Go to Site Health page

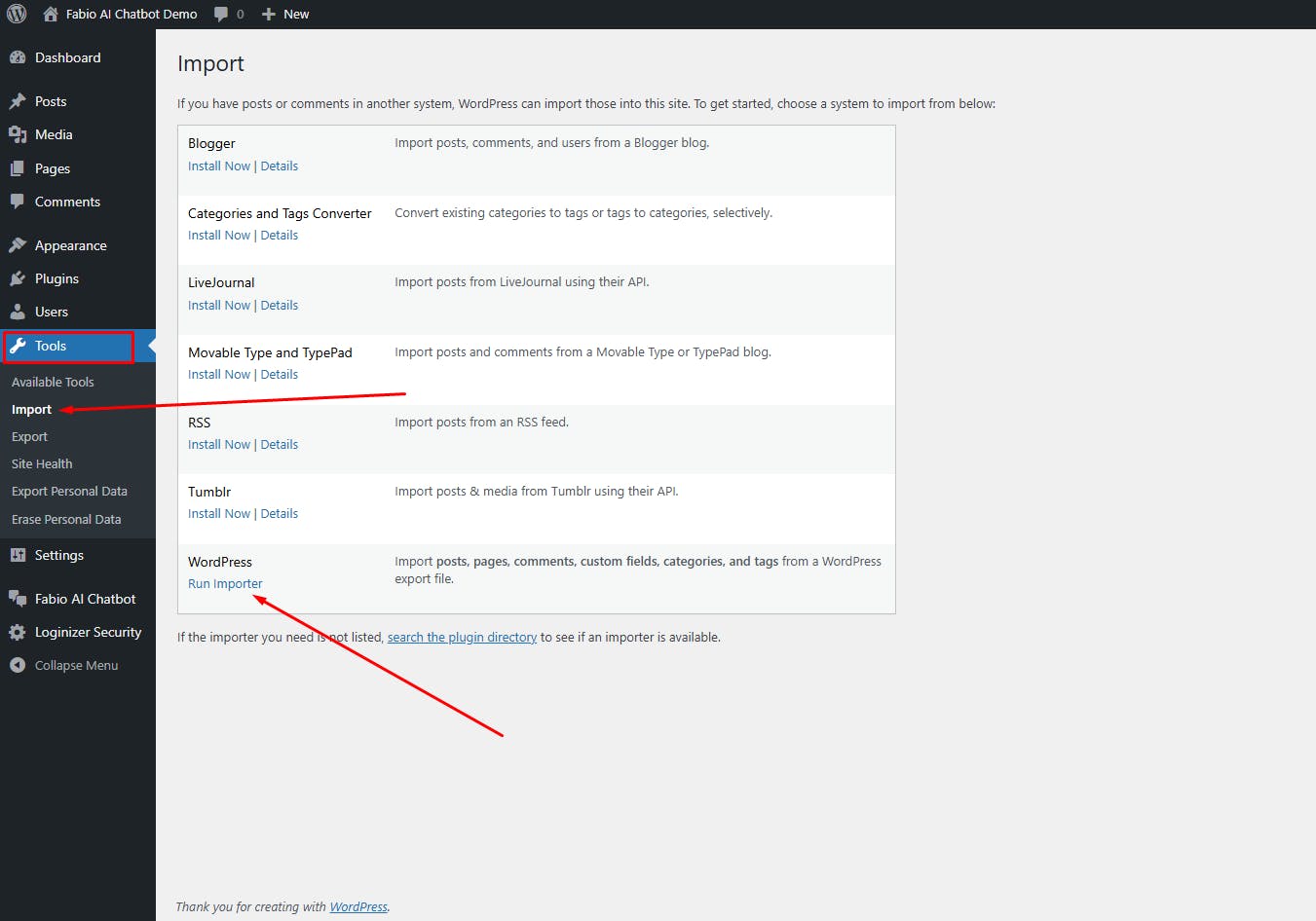pyautogui.click(x=42, y=463)
